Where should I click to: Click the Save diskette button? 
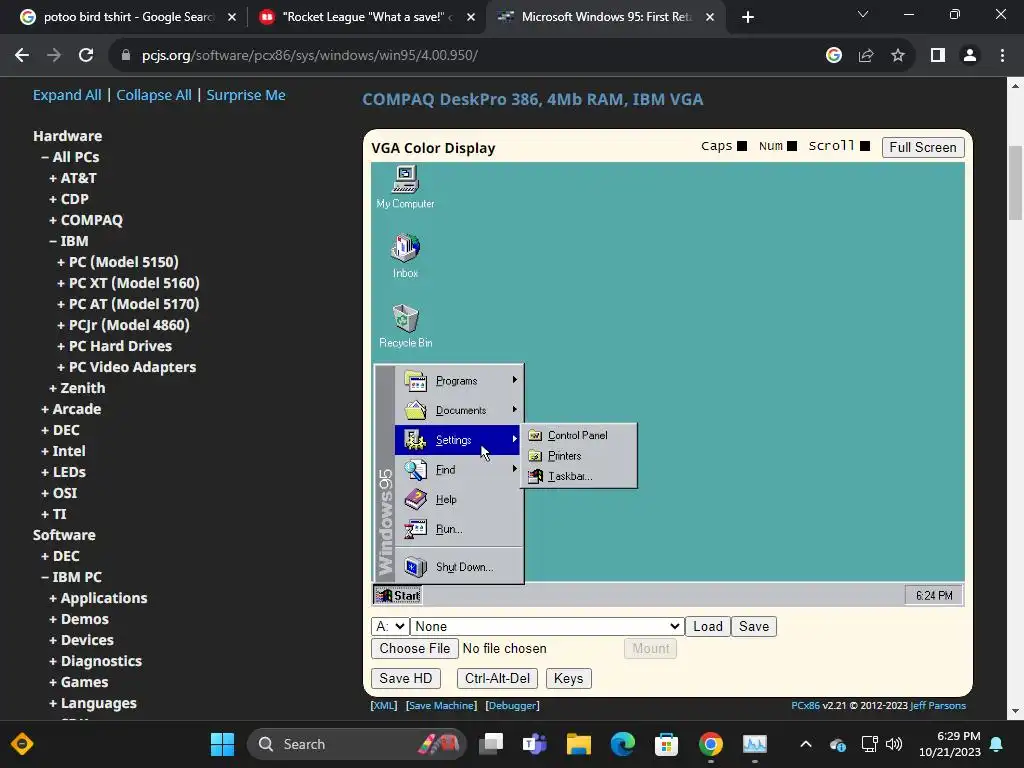(754, 626)
